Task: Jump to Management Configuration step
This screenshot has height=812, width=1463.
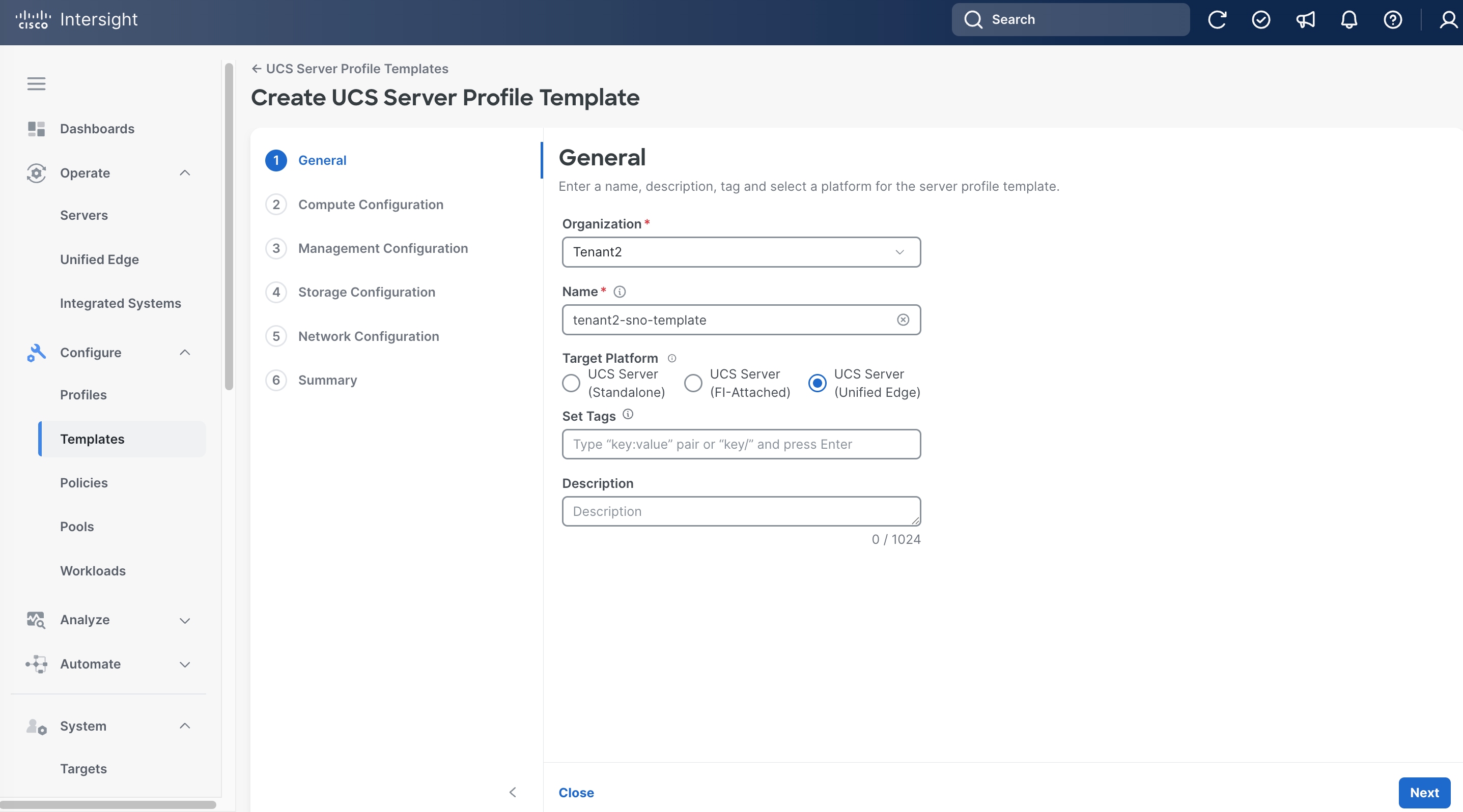Action: [383, 248]
